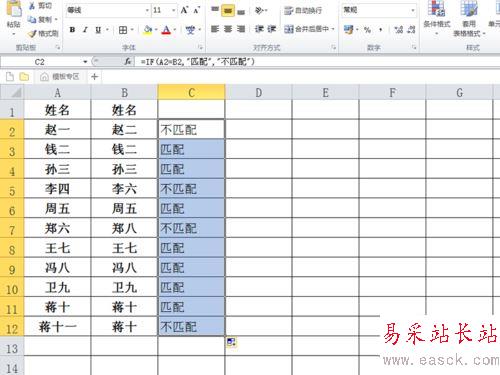The image size is (500, 375).
Task: Open the borders dropdown arrow
Action: coord(132,30)
